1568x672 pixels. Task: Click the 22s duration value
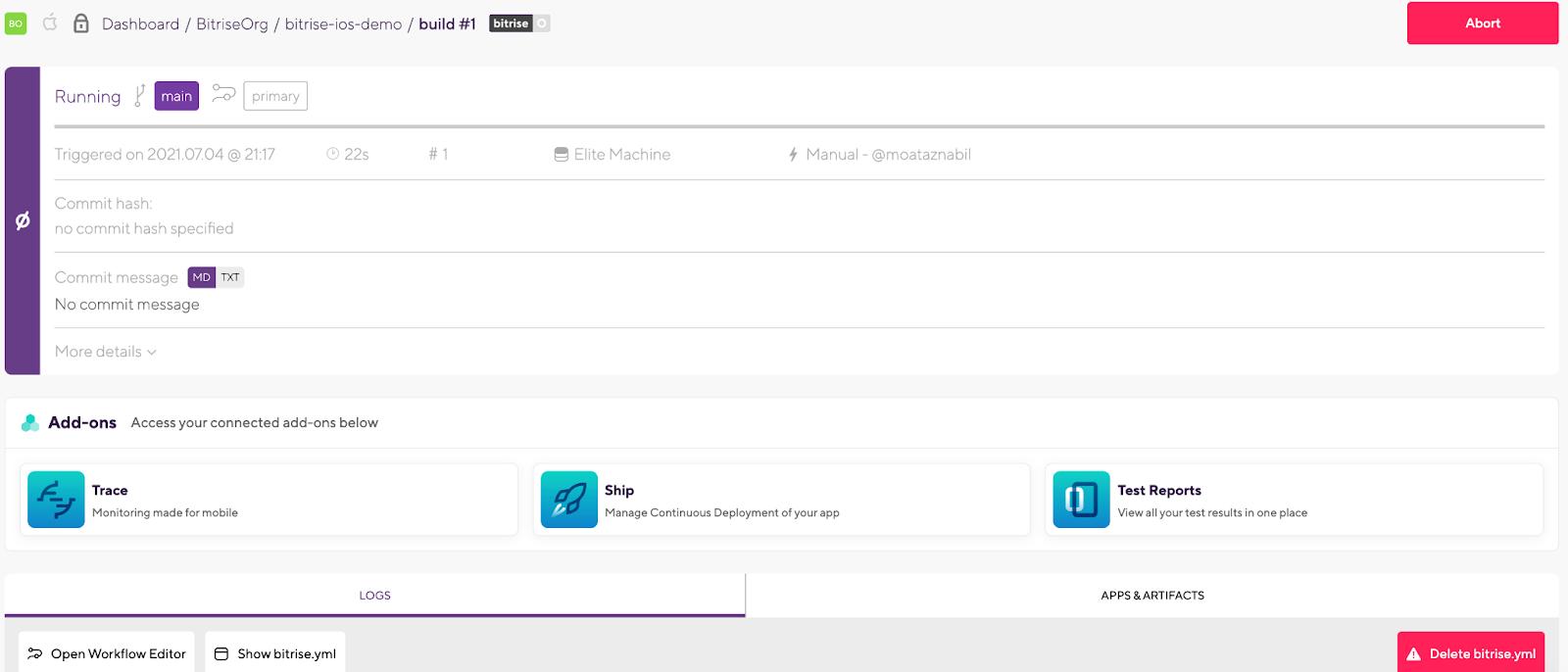[357, 154]
